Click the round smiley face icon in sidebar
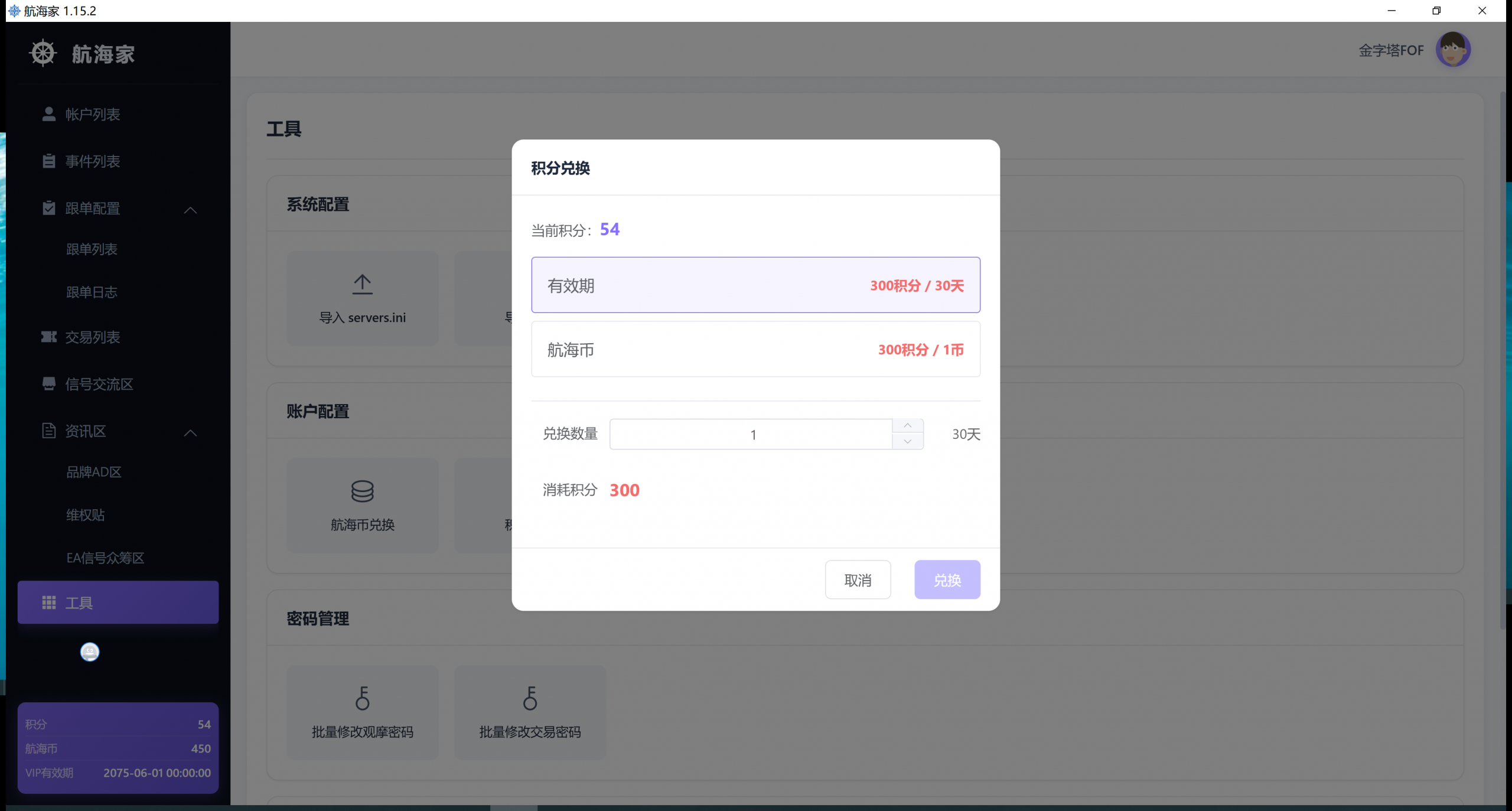The image size is (1512, 811). click(x=90, y=652)
